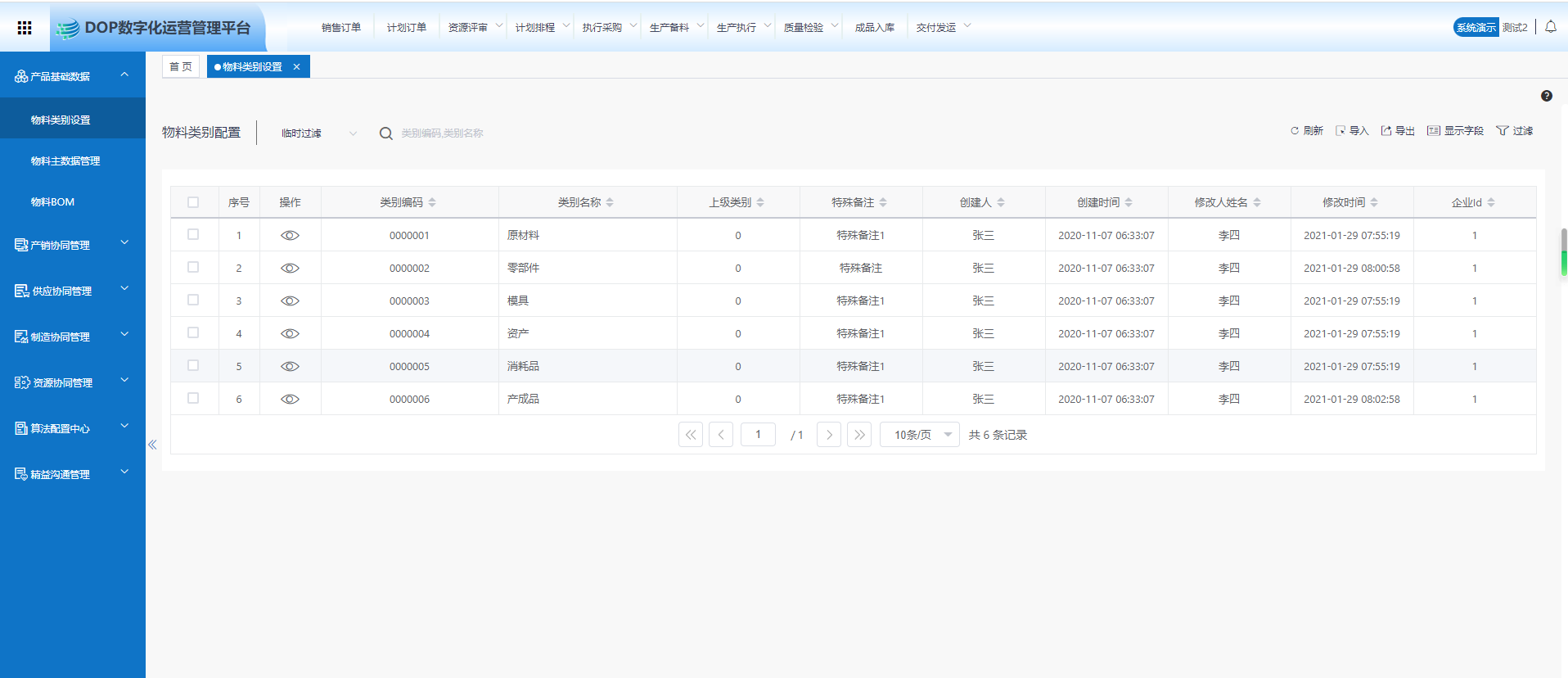The width and height of the screenshot is (1568, 678).
Task: Expand the 算法配置中心 sidebar group
Action: pyautogui.click(x=73, y=428)
